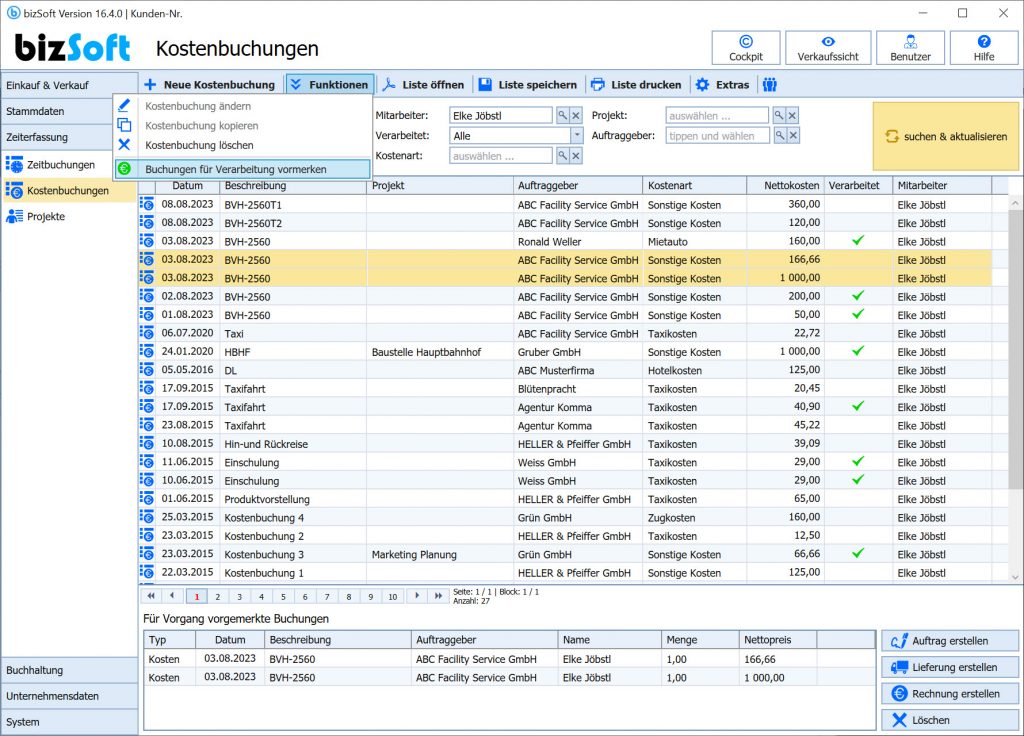Click row icon for Kostenbuchung 4
Image resolution: width=1024 pixels, height=736 pixels.
coord(148,517)
